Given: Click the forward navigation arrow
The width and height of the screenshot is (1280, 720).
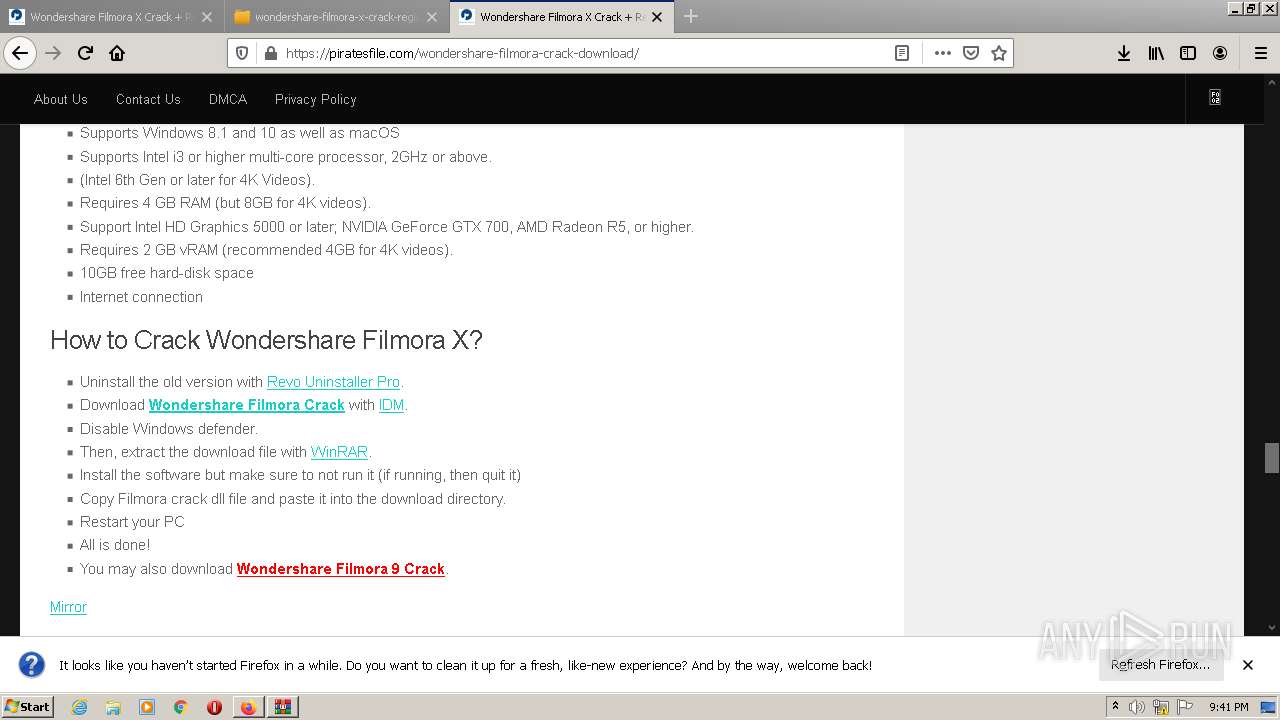Looking at the screenshot, I should (x=53, y=53).
